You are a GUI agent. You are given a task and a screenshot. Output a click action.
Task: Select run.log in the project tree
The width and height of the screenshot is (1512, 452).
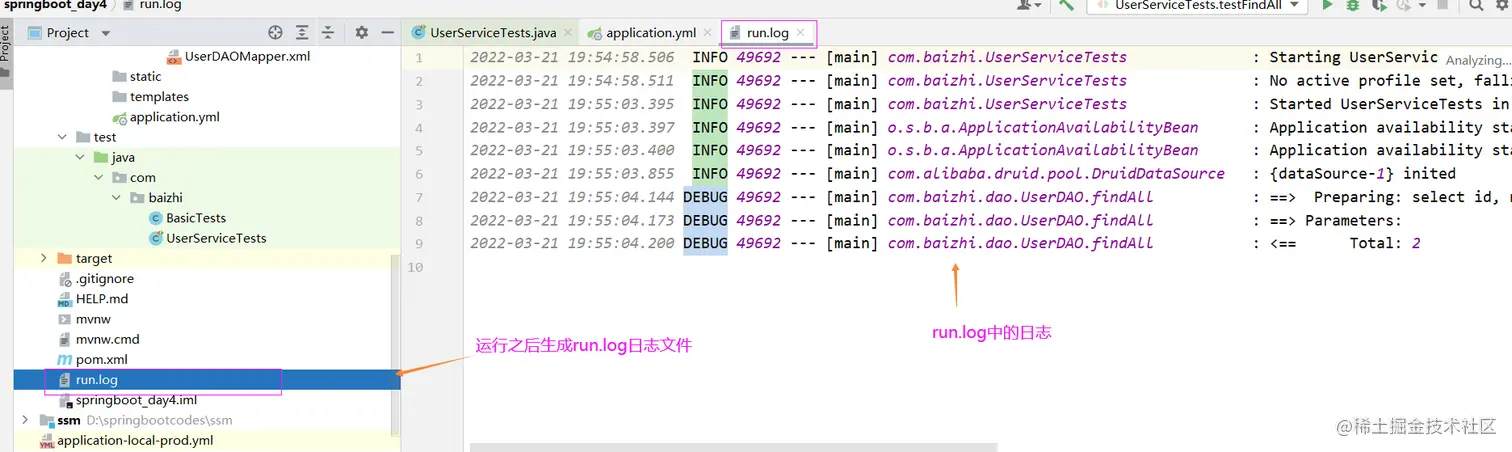pos(207,380)
